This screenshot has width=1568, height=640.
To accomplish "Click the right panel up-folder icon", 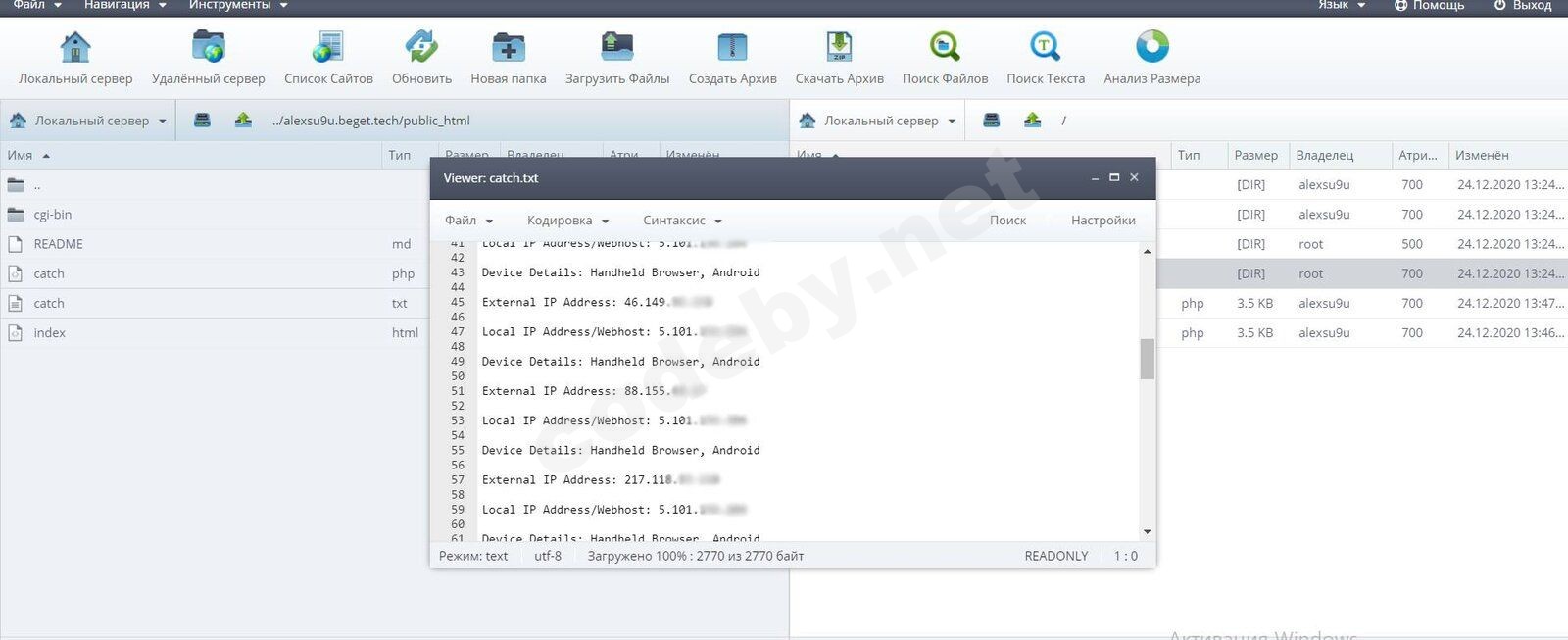I will [1033, 121].
